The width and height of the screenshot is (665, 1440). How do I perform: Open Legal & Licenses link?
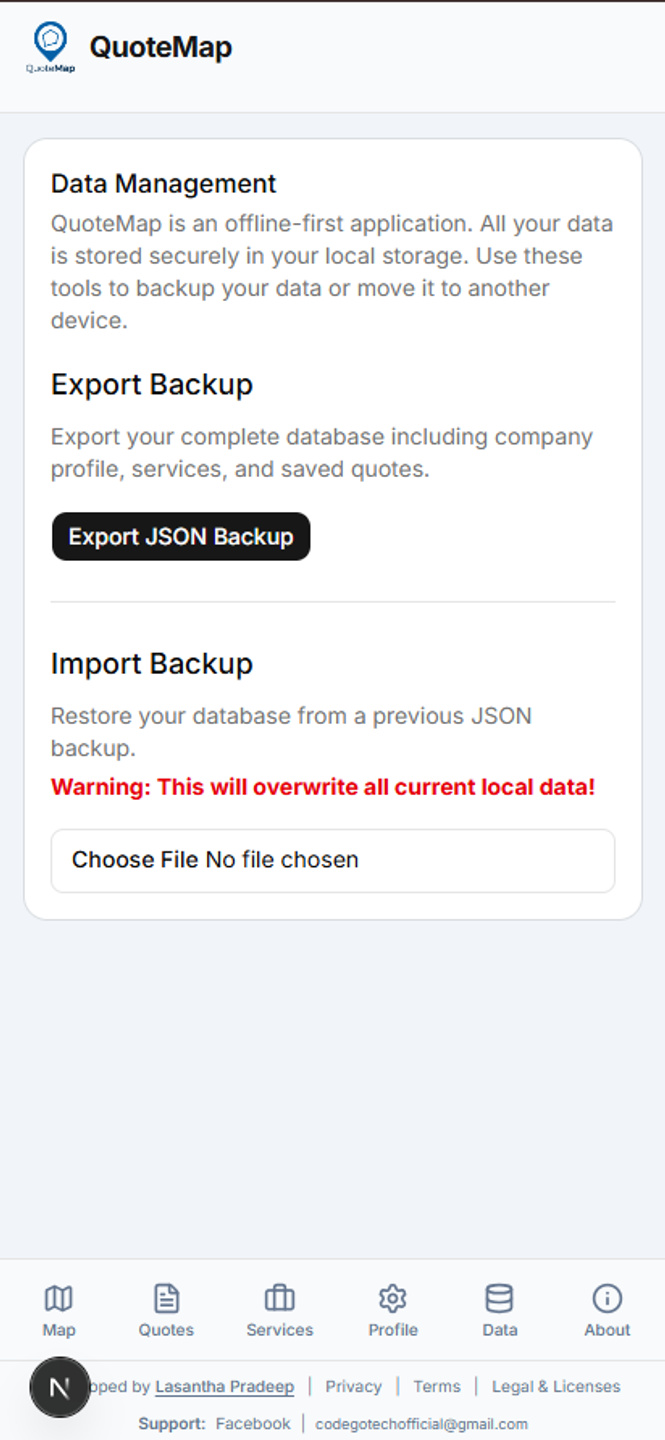[x=556, y=1386]
